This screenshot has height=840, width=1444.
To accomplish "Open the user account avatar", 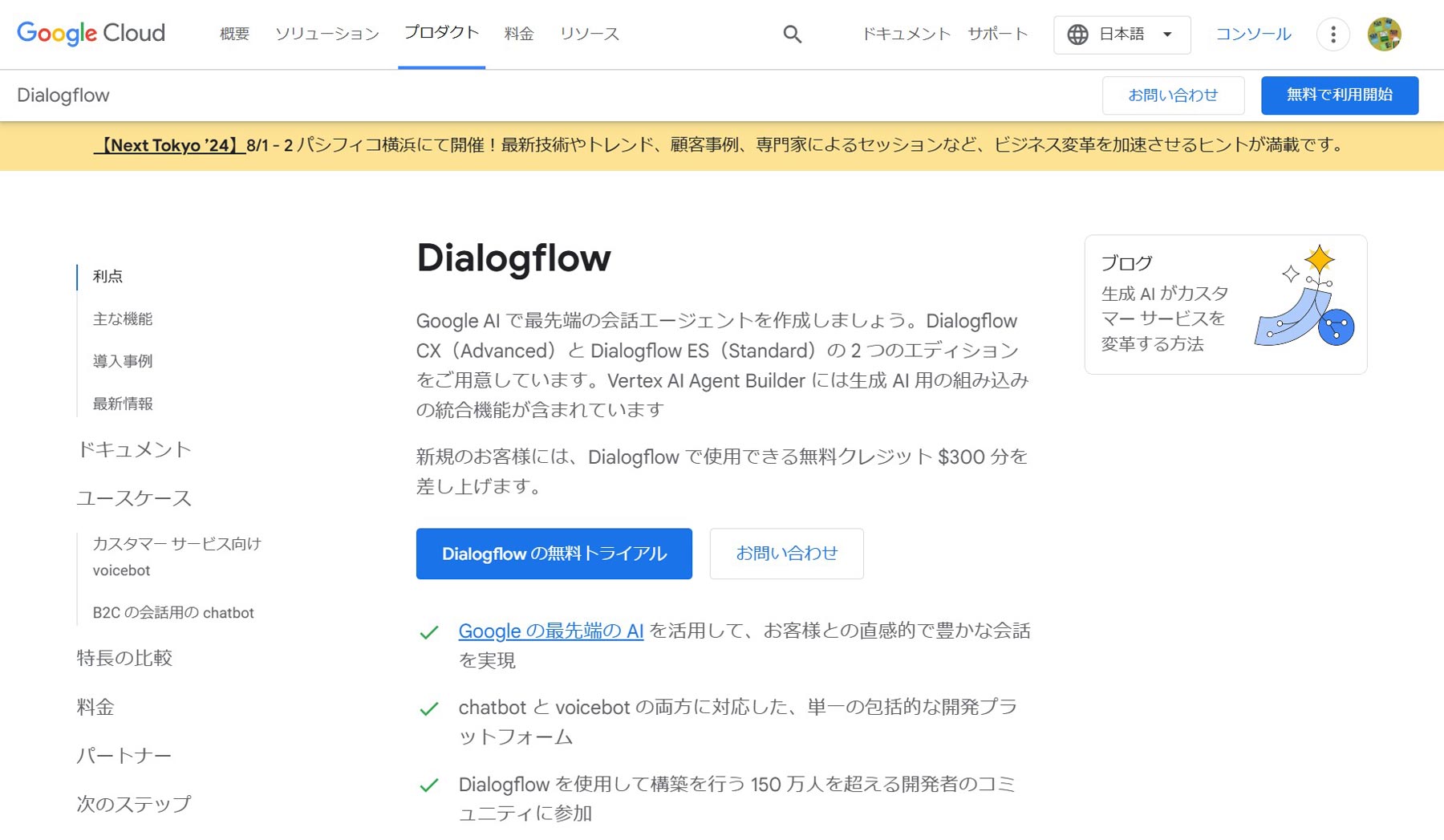I will (1384, 34).
